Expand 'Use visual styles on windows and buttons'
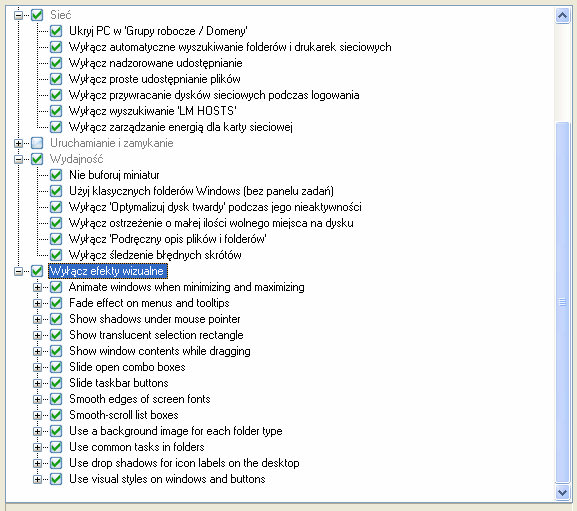Viewport: 577px width, 511px height. 37,479
